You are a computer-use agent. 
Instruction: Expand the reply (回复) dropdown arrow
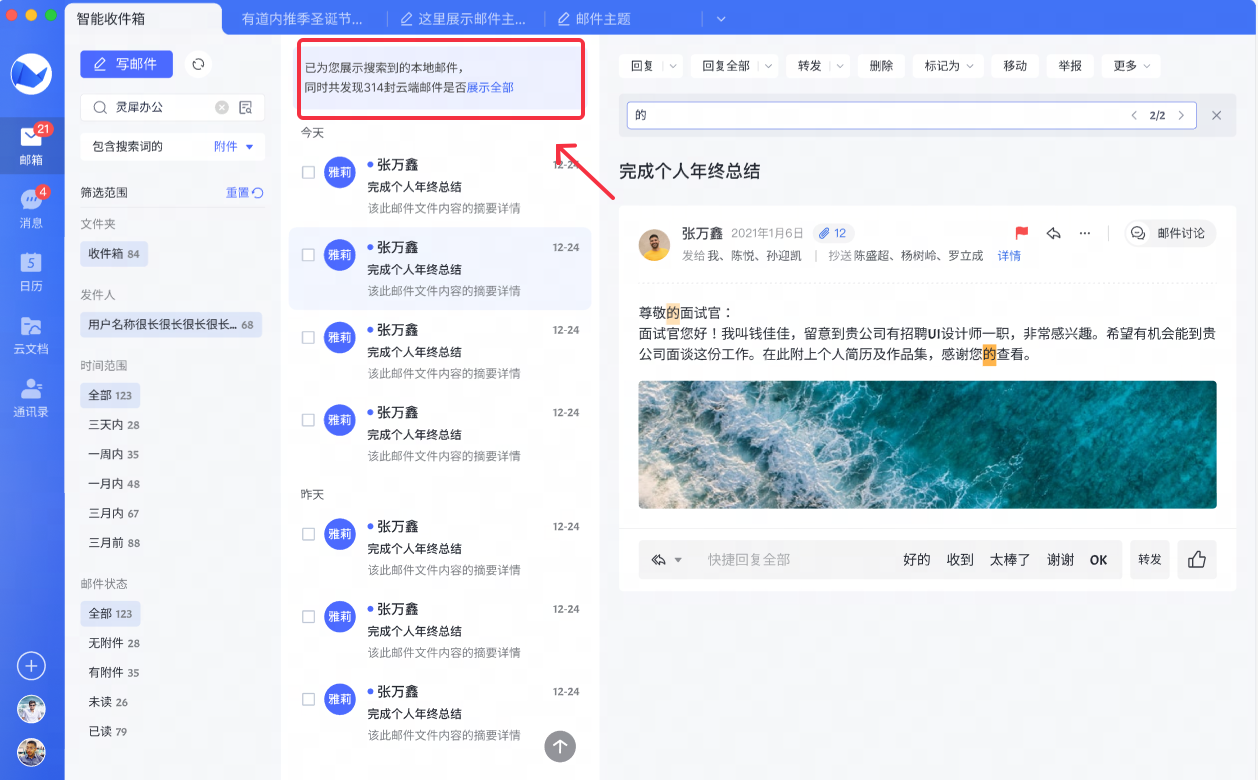pyautogui.click(x=672, y=66)
